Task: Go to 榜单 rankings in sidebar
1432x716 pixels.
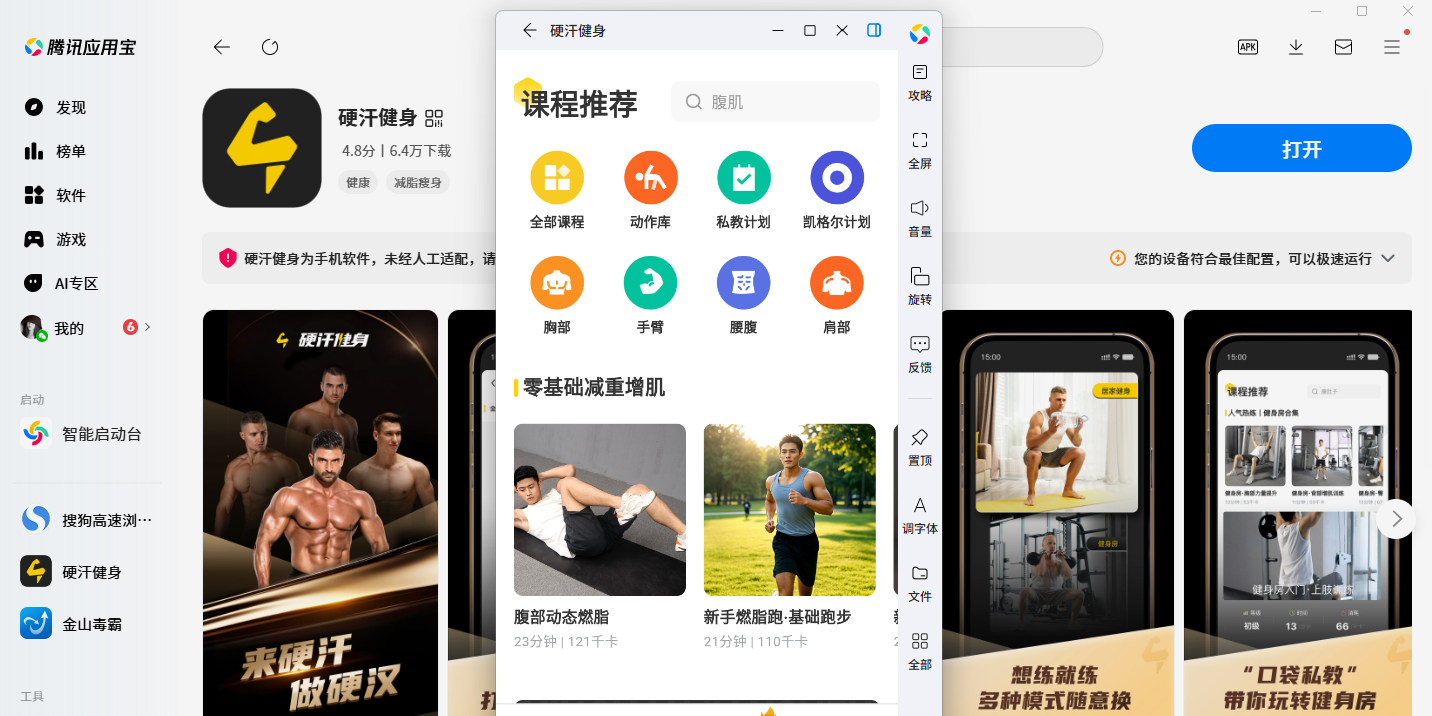Action: (56, 151)
